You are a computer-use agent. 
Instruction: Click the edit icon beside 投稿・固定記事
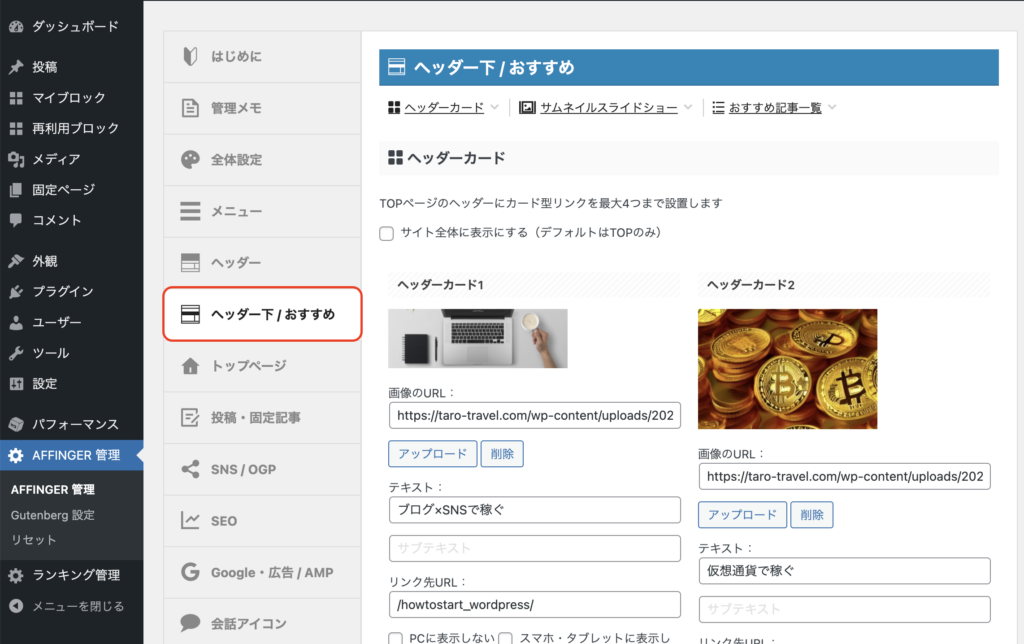coord(190,417)
